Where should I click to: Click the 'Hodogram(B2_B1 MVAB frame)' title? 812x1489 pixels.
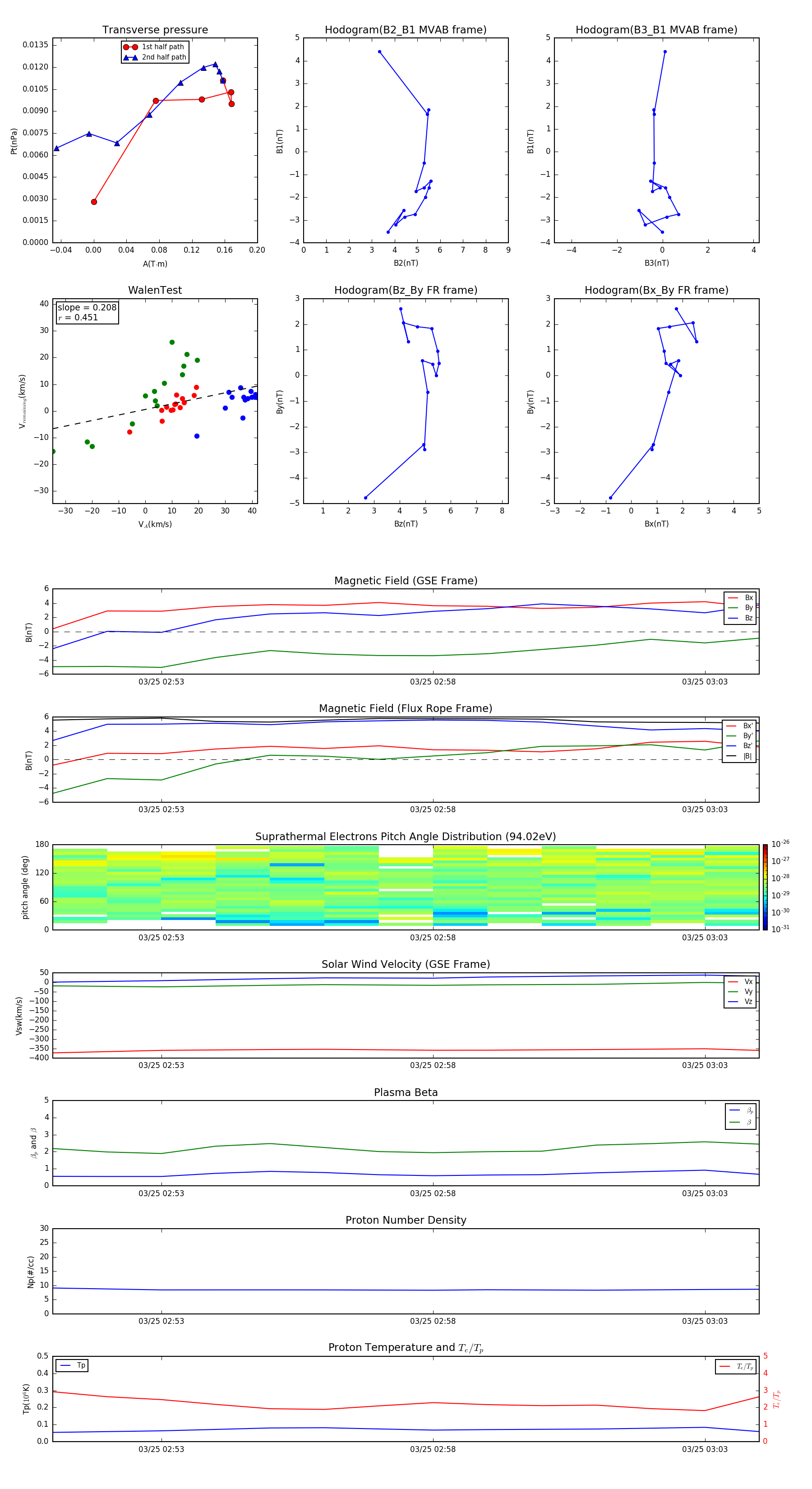click(406, 29)
